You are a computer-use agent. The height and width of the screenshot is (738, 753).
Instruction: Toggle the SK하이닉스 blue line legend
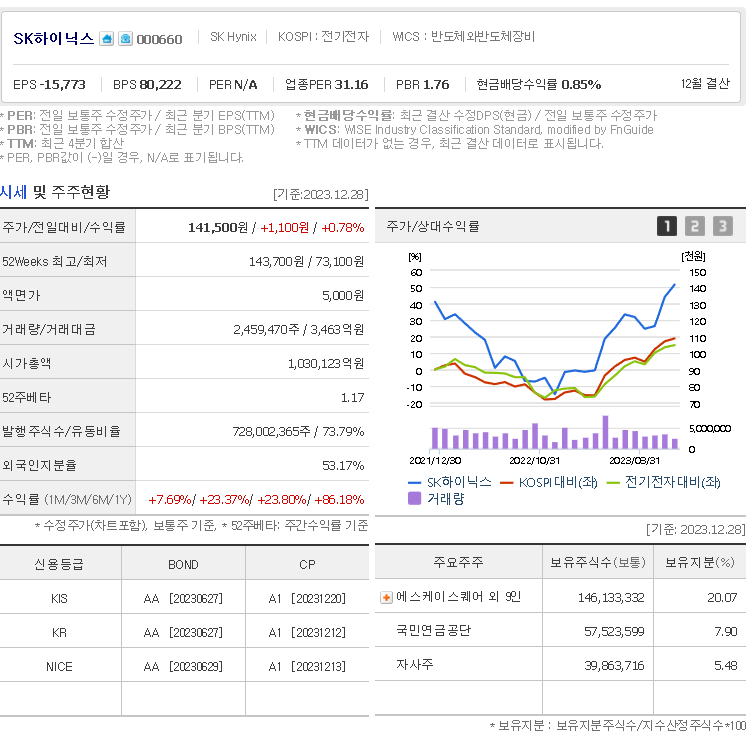pos(449,482)
